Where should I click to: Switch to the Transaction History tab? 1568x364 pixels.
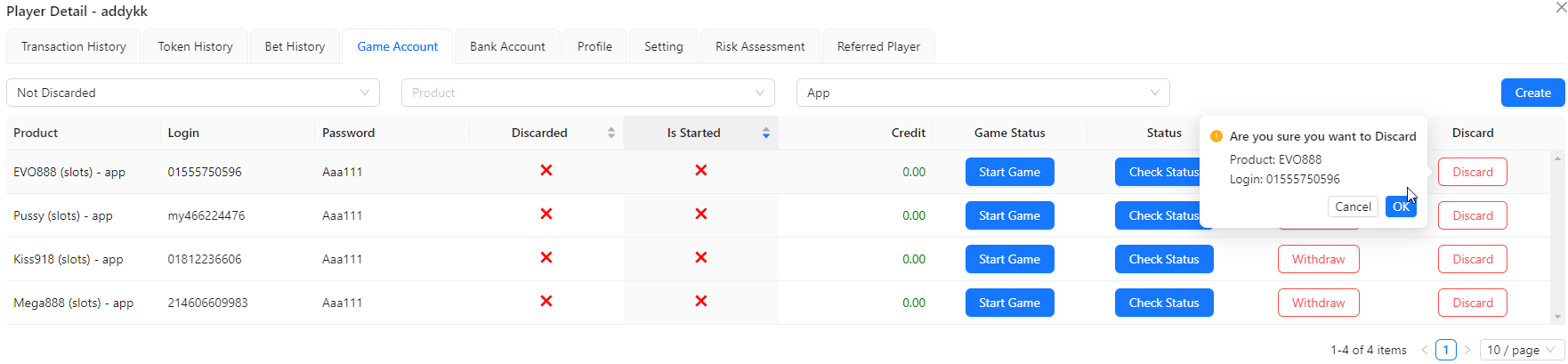(74, 46)
